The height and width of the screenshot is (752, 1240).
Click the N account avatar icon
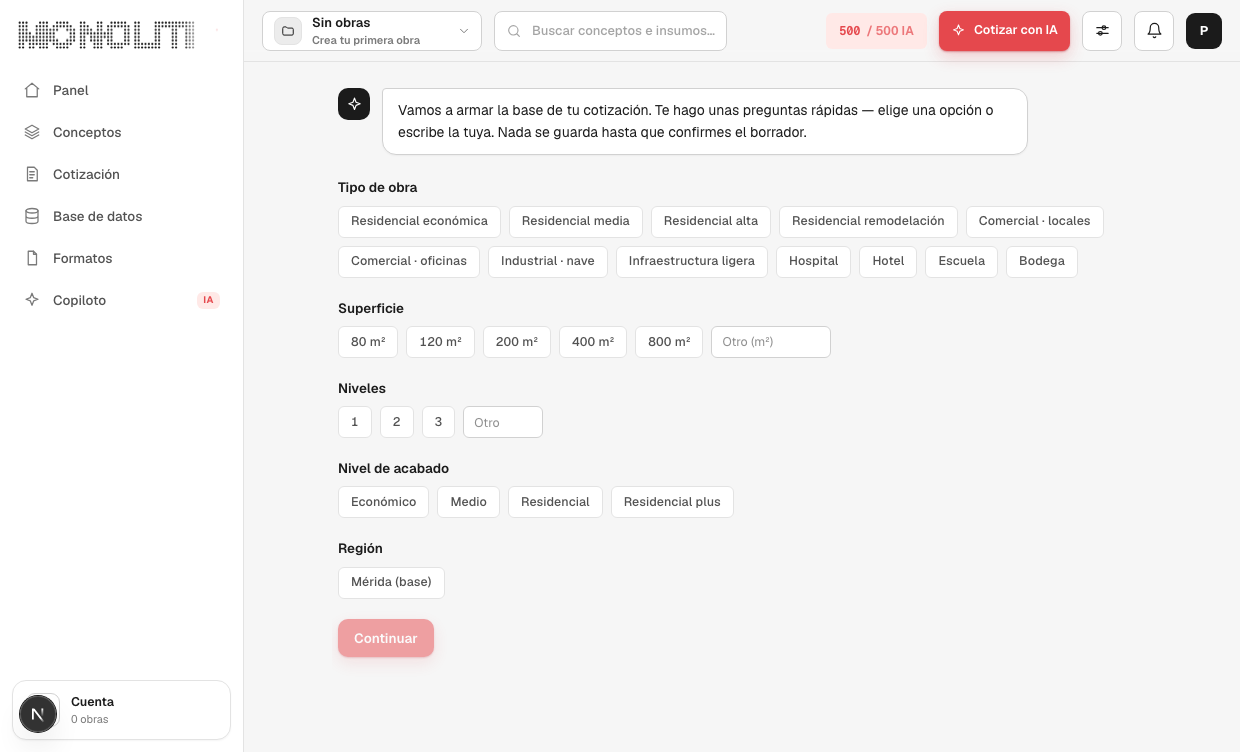[x=38, y=714]
